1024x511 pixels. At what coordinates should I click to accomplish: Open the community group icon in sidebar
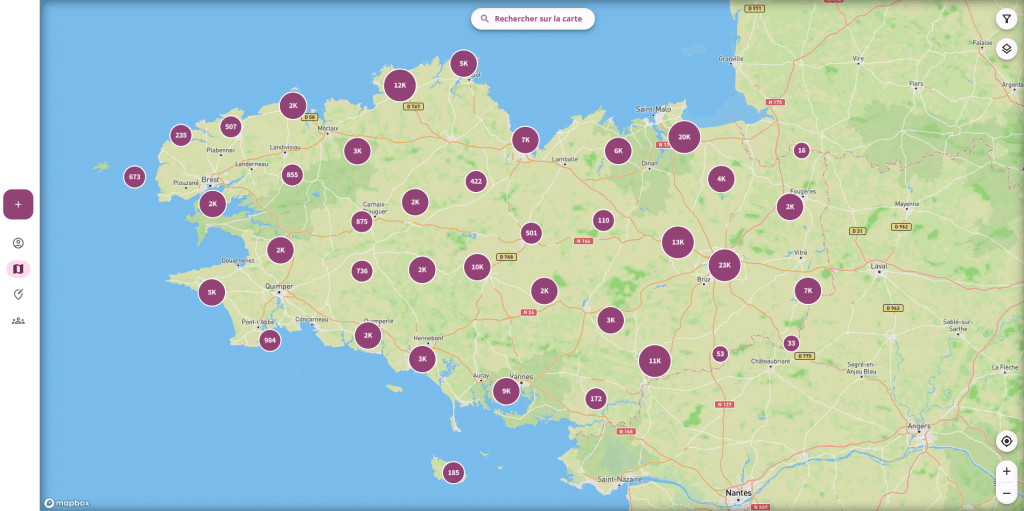click(x=18, y=320)
